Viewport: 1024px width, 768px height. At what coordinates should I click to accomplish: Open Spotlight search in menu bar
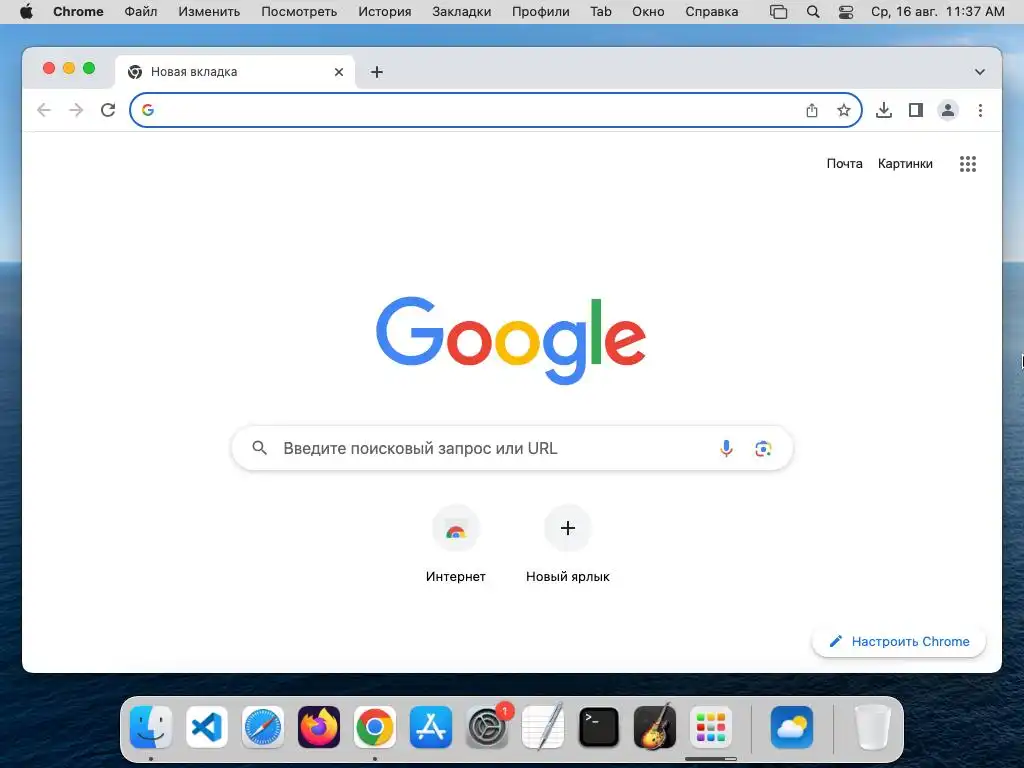pyautogui.click(x=813, y=12)
